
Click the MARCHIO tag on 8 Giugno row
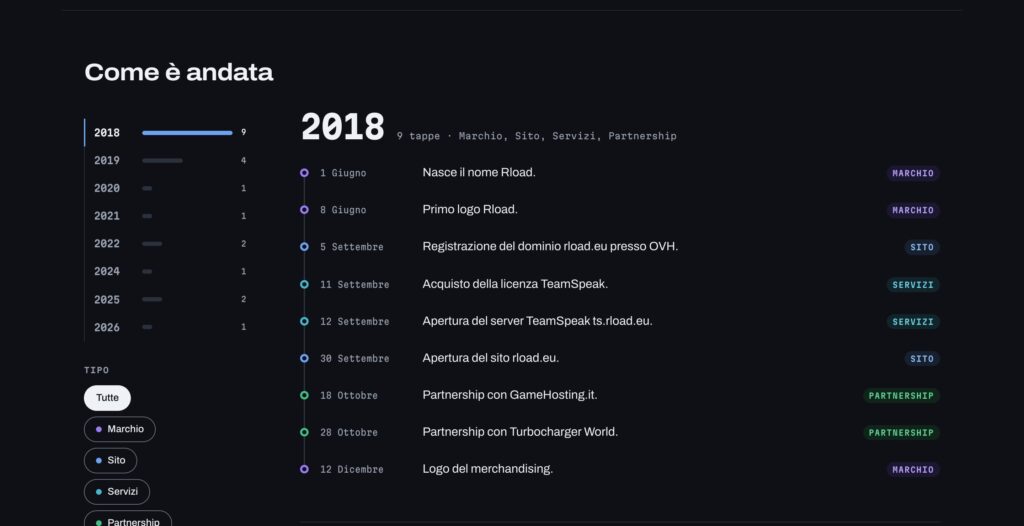913,210
